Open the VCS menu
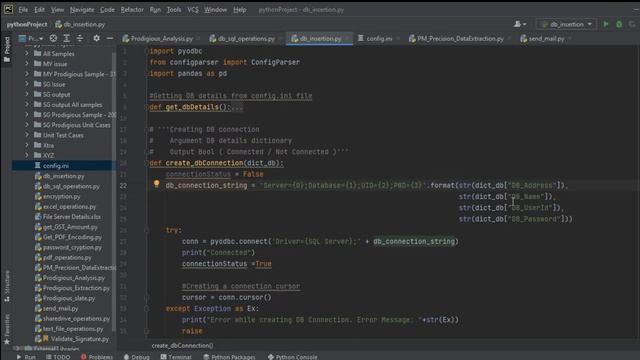Screen dimensions: 640x360 (193, 9)
